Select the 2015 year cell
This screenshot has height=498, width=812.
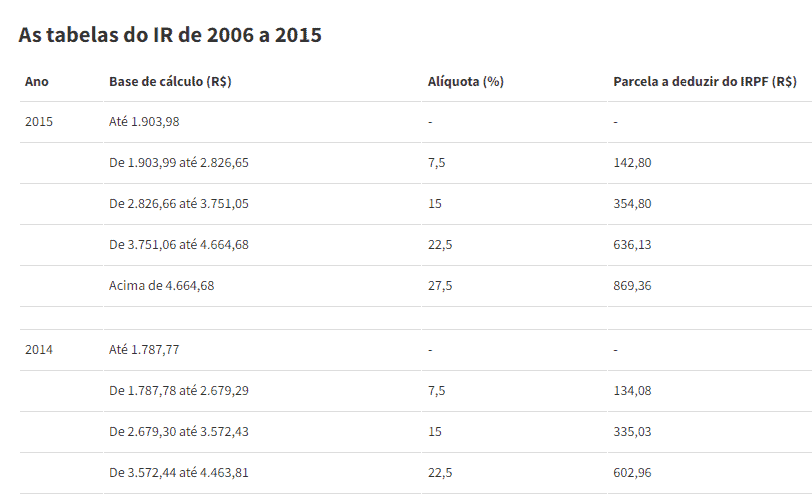(x=39, y=122)
